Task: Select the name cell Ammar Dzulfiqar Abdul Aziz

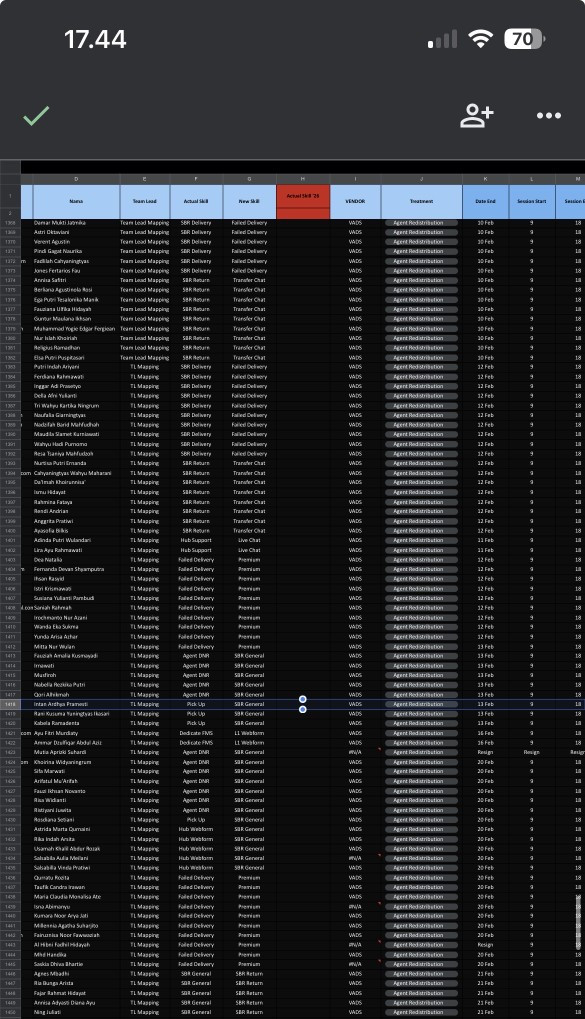Action: 76,742
